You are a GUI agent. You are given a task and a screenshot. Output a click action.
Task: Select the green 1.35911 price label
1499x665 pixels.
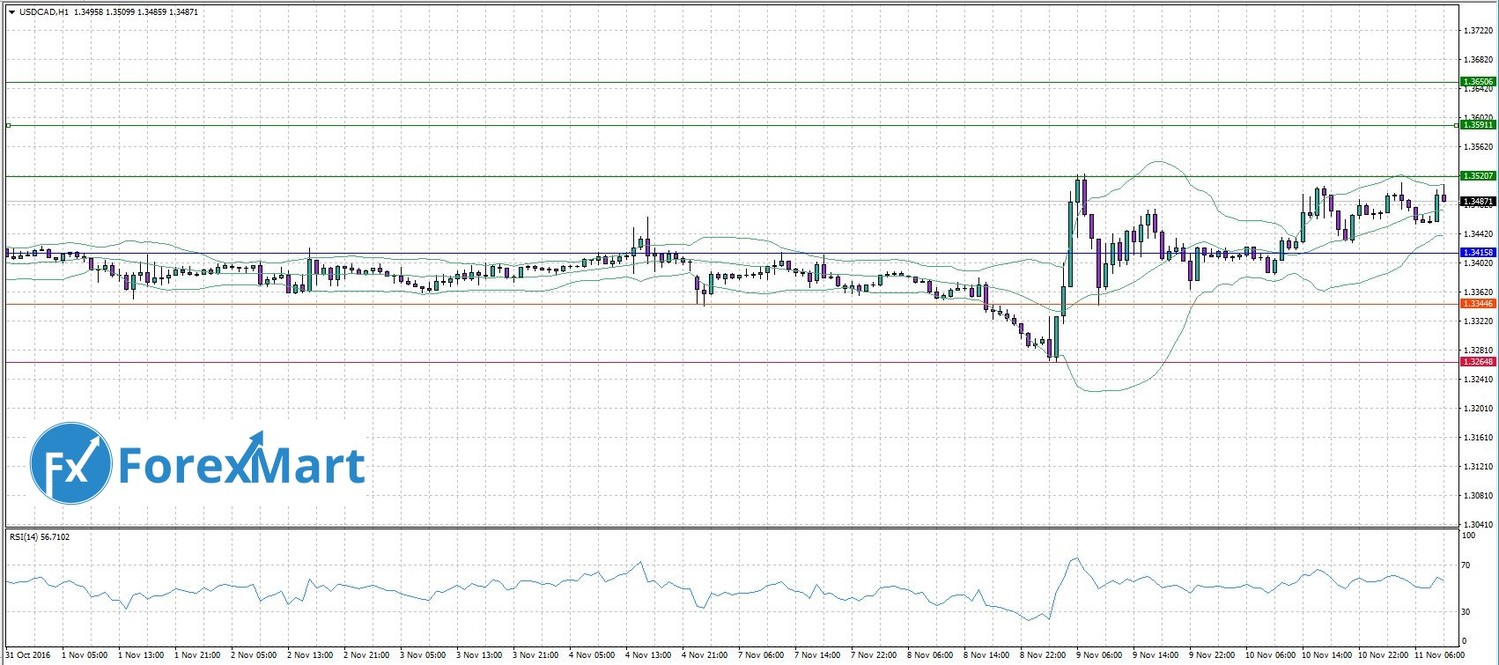(1478, 125)
